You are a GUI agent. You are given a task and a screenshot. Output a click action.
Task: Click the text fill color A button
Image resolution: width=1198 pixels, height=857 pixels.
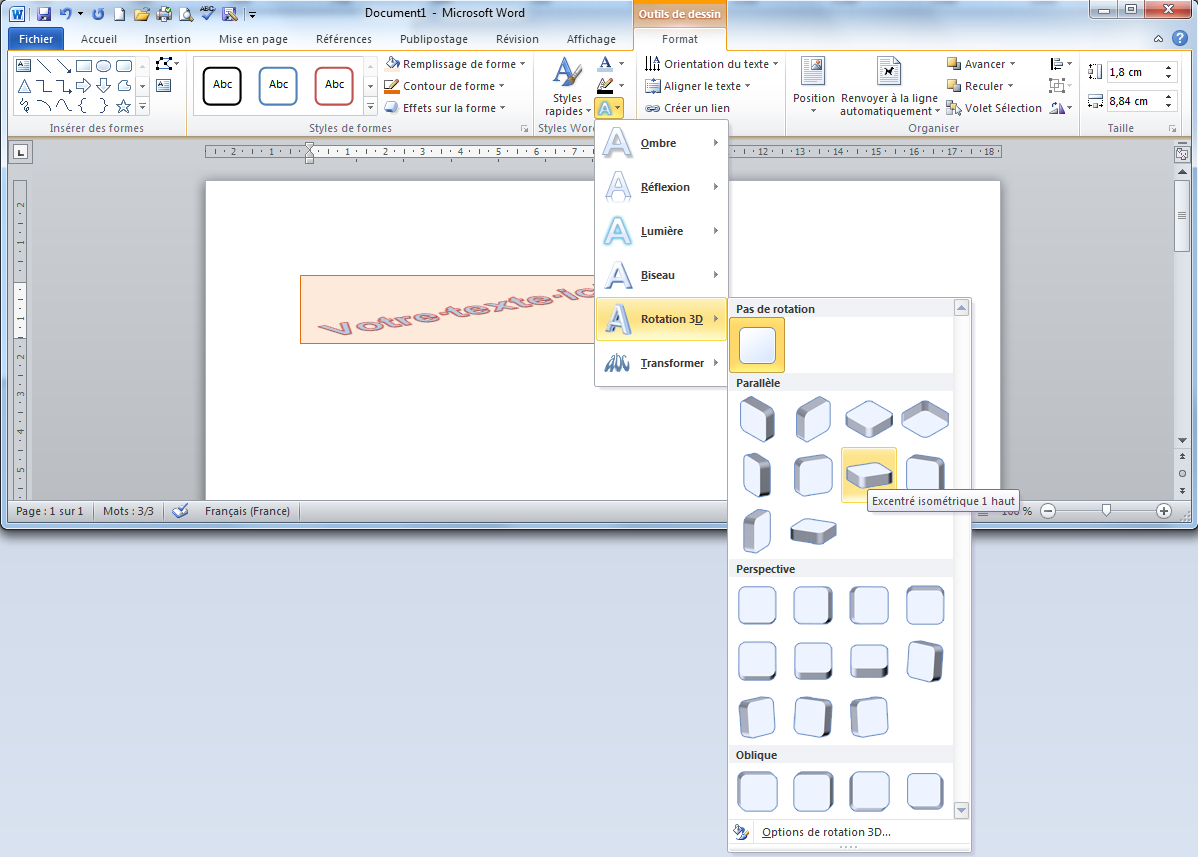[x=605, y=64]
